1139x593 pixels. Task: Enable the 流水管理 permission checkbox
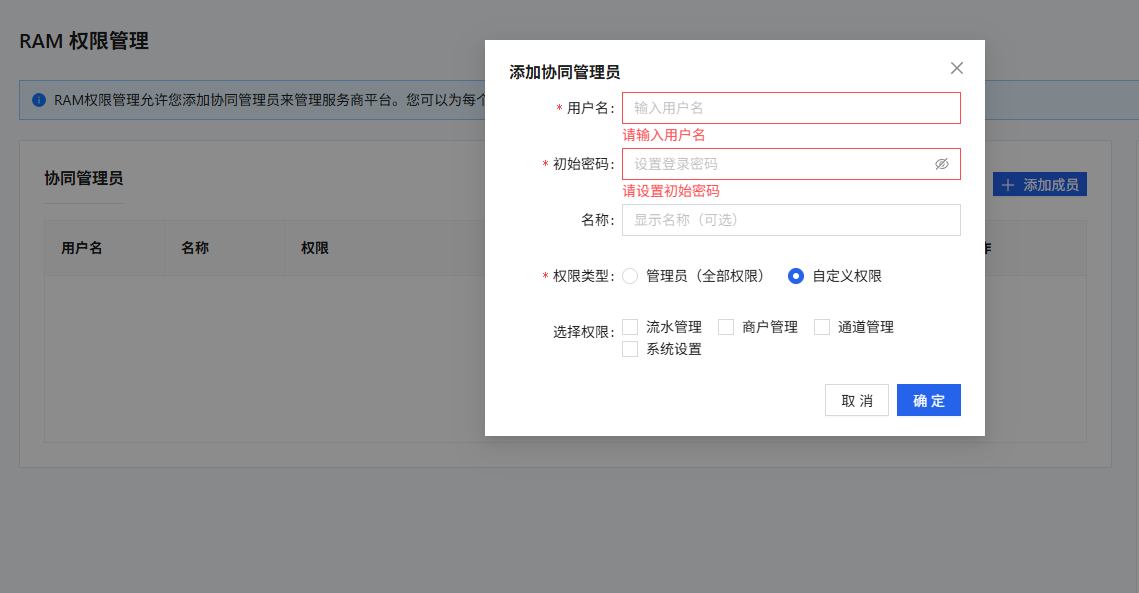click(x=630, y=326)
